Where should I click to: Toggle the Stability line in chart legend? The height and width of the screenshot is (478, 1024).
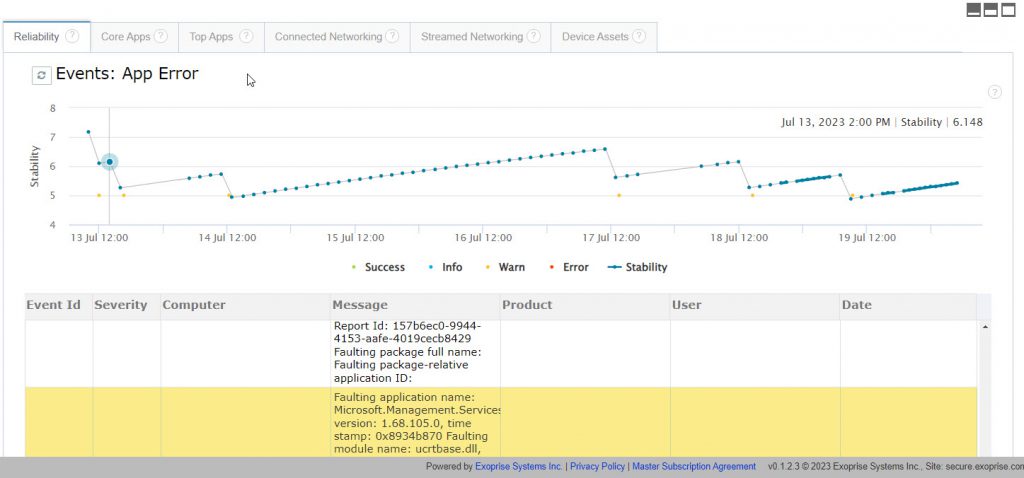[x=637, y=267]
